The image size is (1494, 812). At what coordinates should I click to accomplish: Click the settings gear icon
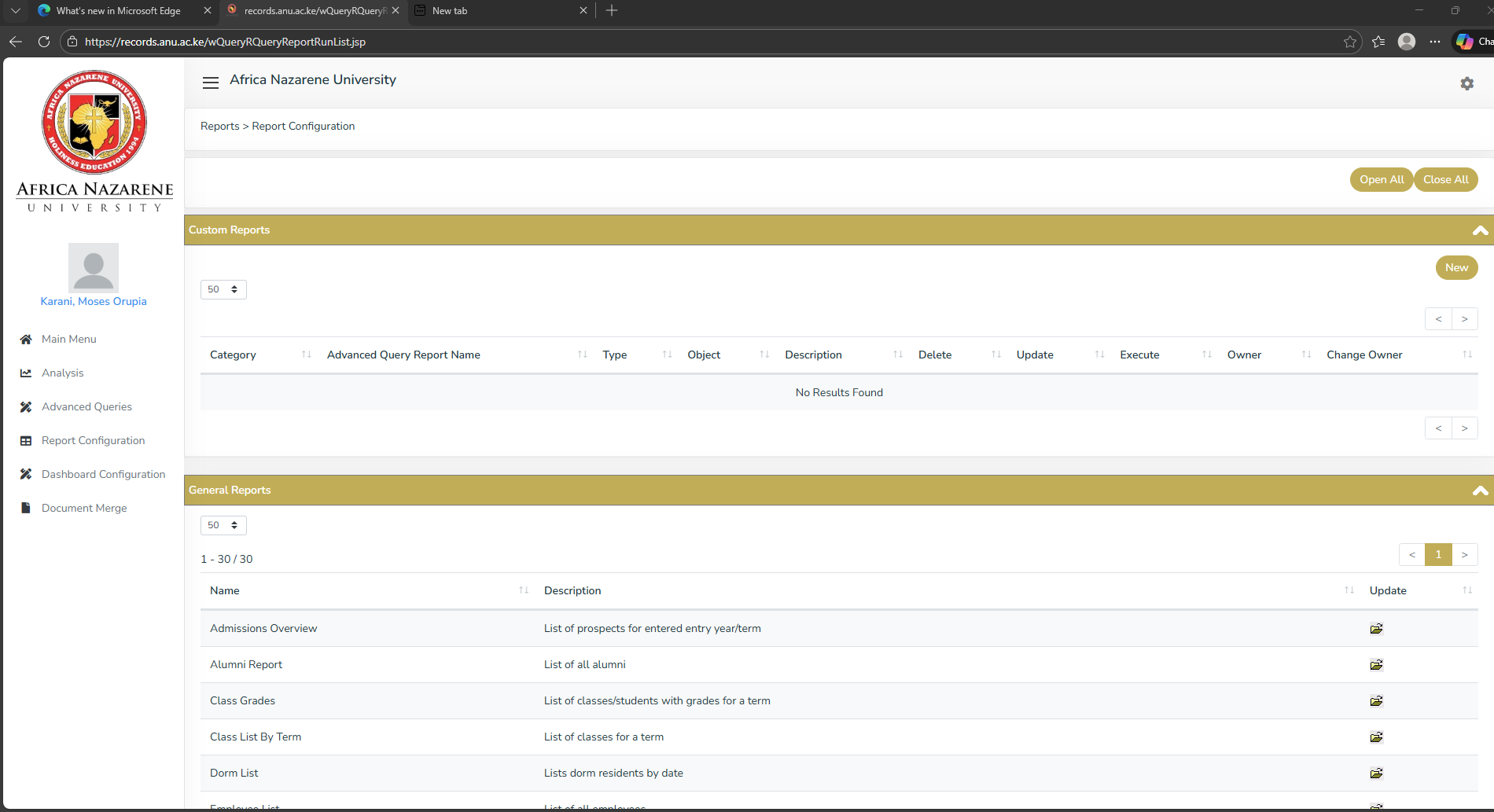click(x=1466, y=83)
